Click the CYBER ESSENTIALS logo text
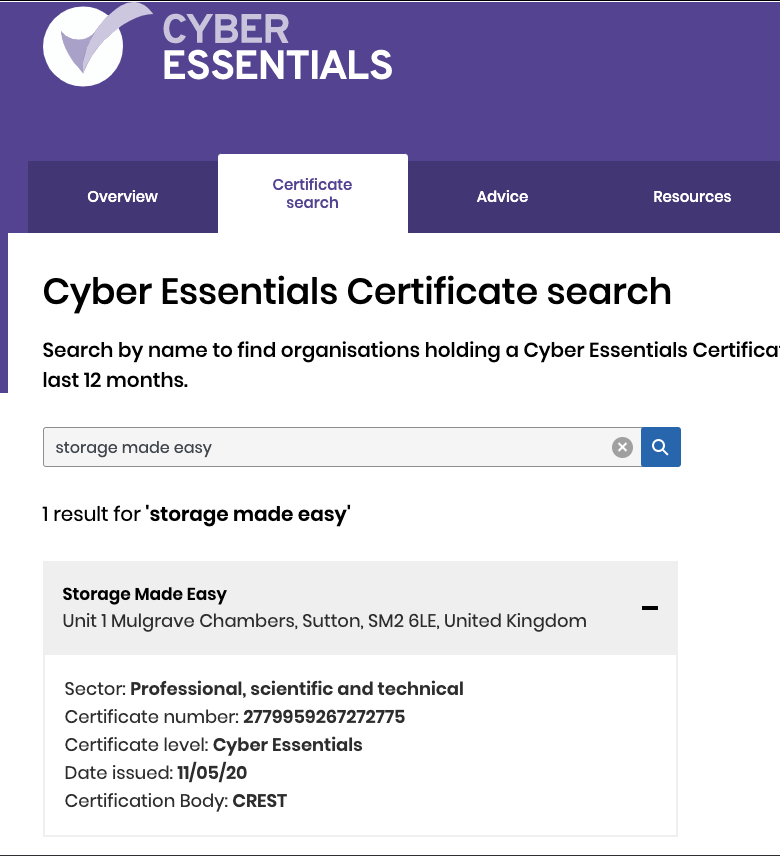Image resolution: width=780 pixels, height=856 pixels. tap(277, 47)
